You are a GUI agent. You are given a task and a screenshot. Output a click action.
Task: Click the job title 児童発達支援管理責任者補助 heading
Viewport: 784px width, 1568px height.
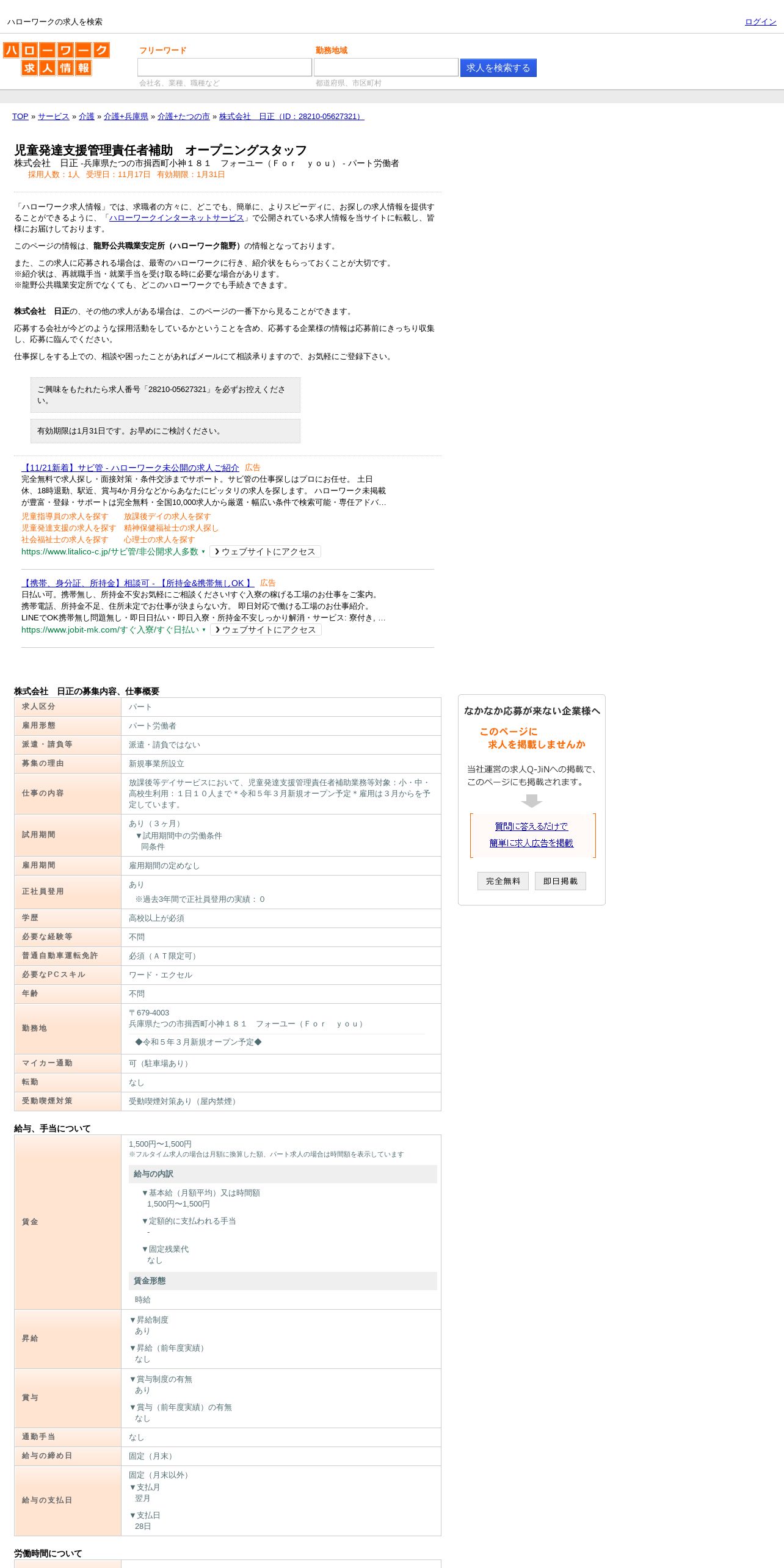pos(161,150)
